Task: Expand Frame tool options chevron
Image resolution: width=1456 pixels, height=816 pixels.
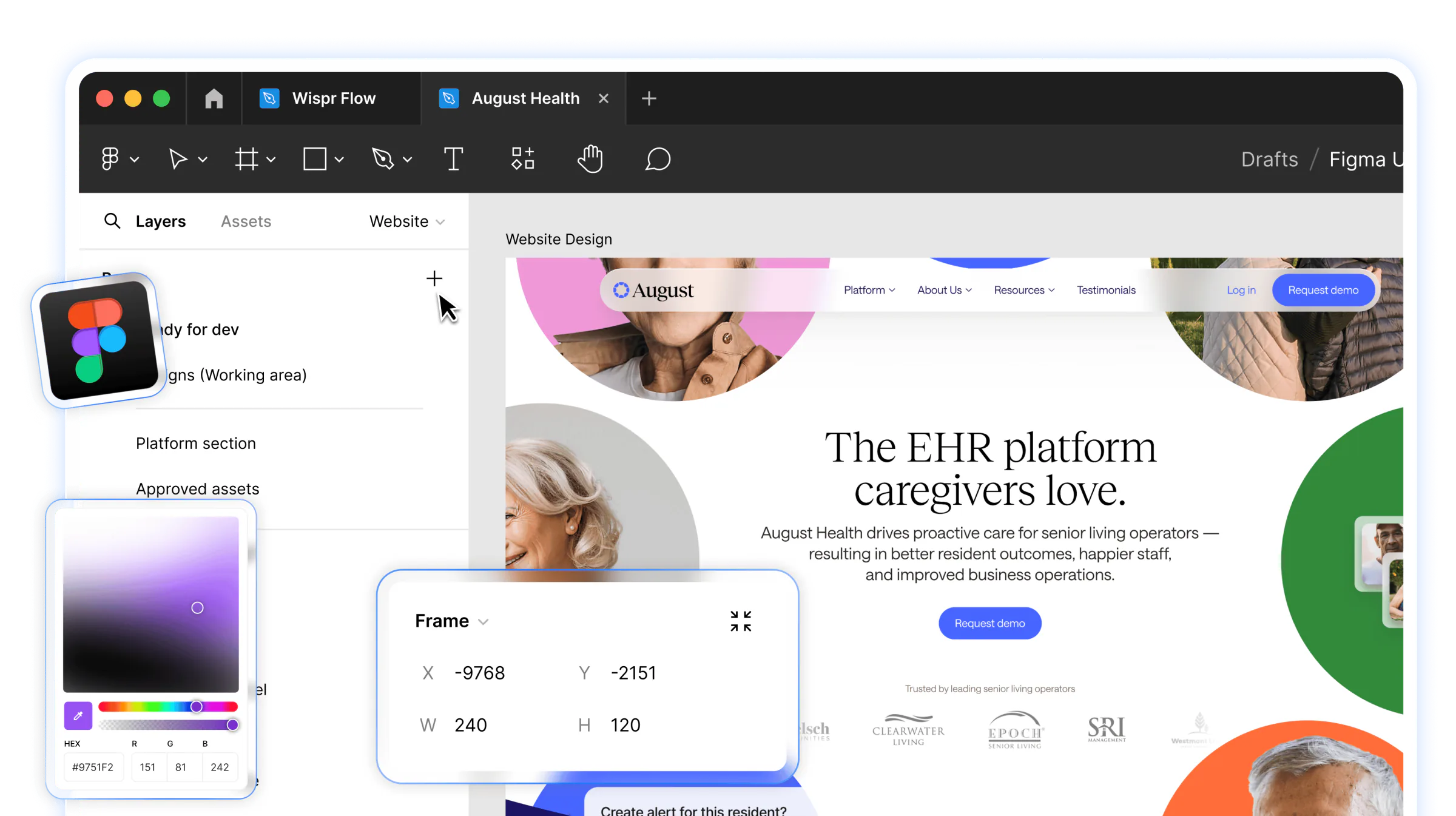Action: coord(271,160)
